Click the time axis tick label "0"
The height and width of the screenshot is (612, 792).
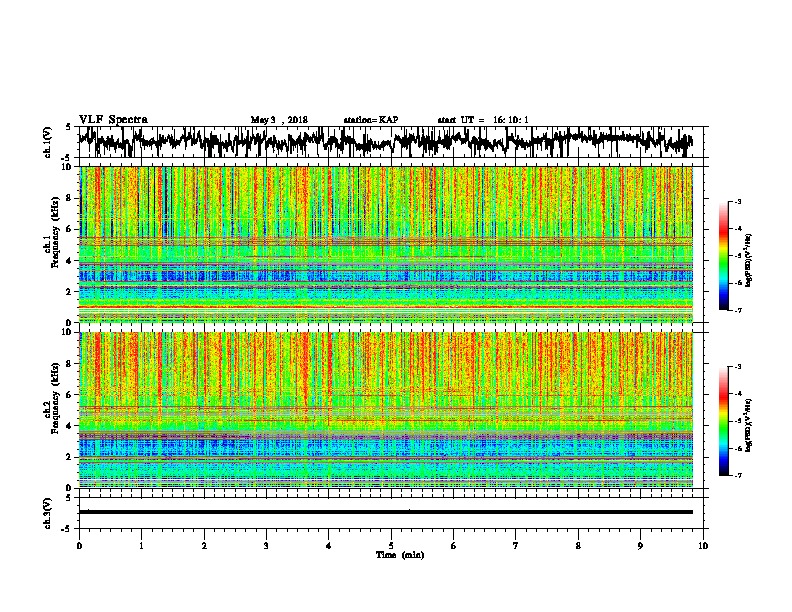pos(79,546)
